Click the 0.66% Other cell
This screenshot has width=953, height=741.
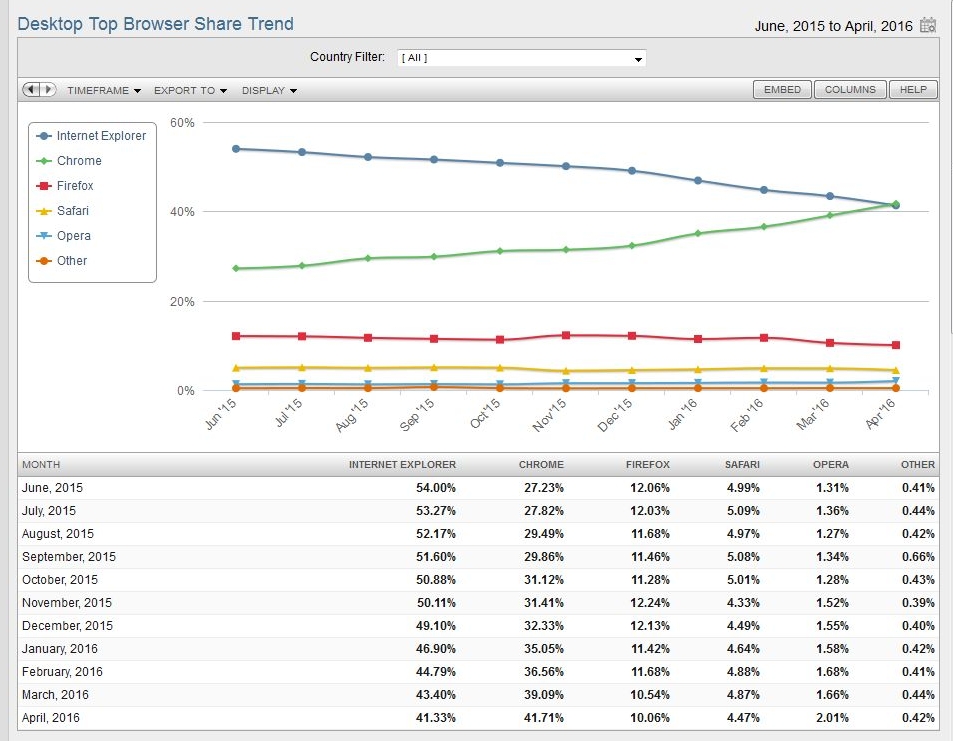point(918,557)
